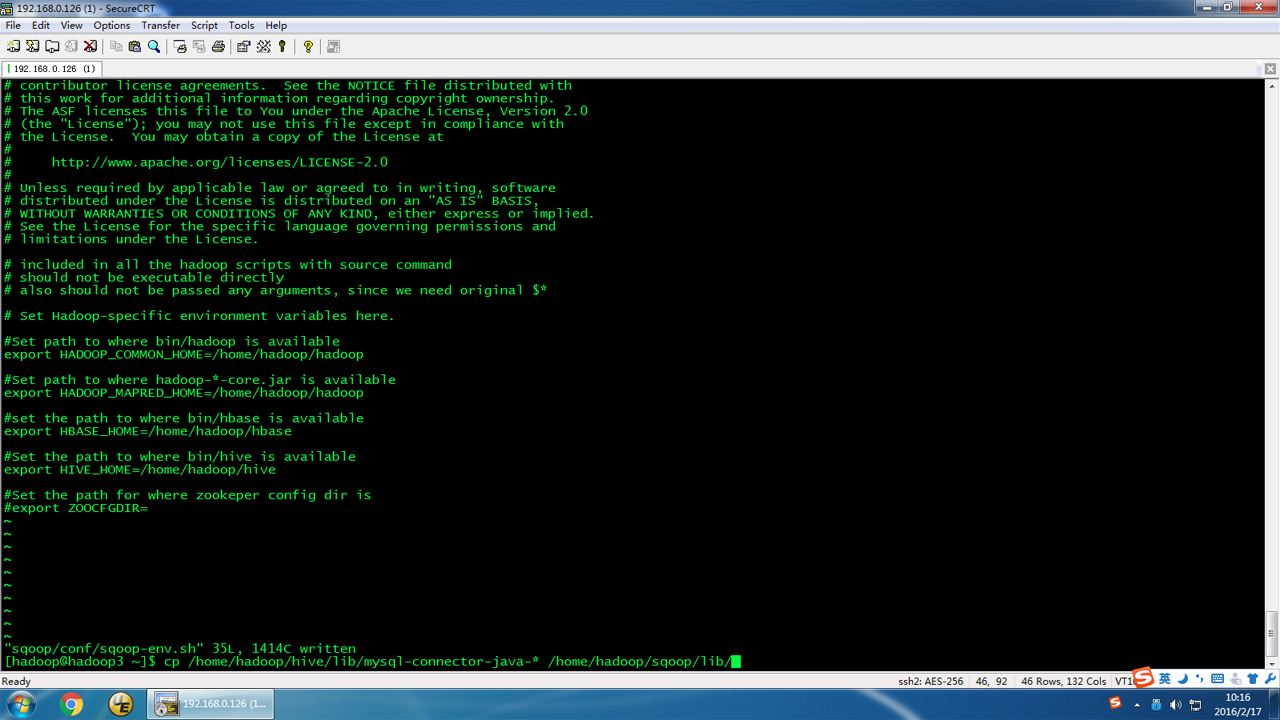Disconnect the session with the red X icon
Image resolution: width=1280 pixels, height=720 pixels.
(x=90, y=46)
